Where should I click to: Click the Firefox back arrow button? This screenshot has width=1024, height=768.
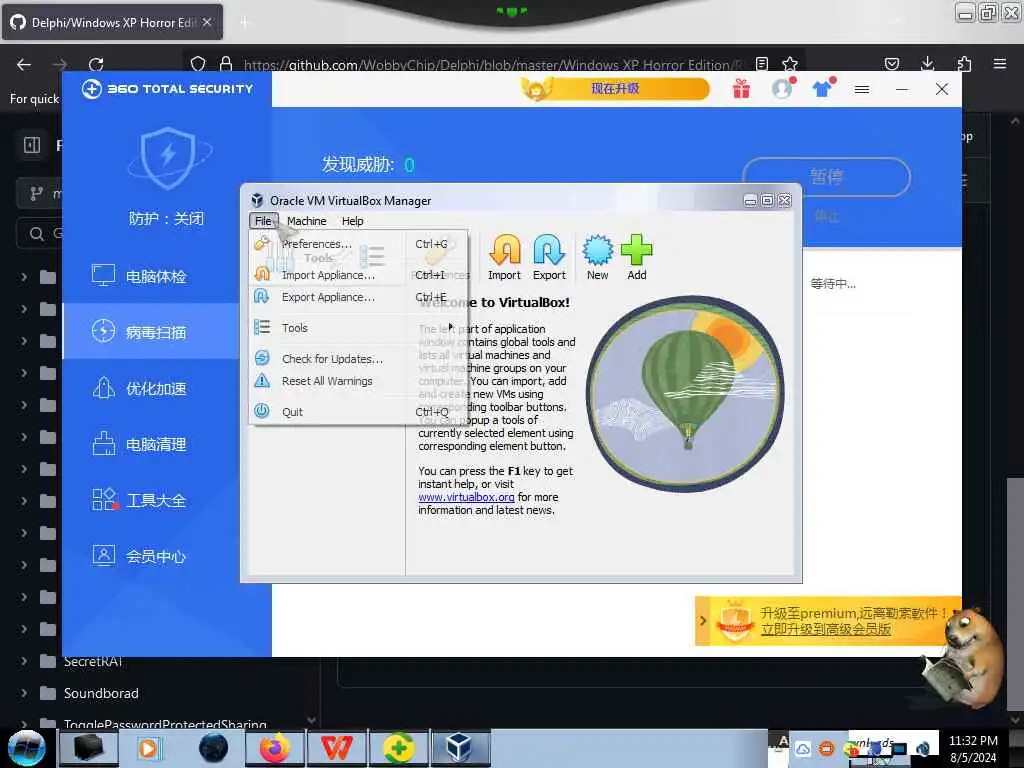(x=24, y=64)
